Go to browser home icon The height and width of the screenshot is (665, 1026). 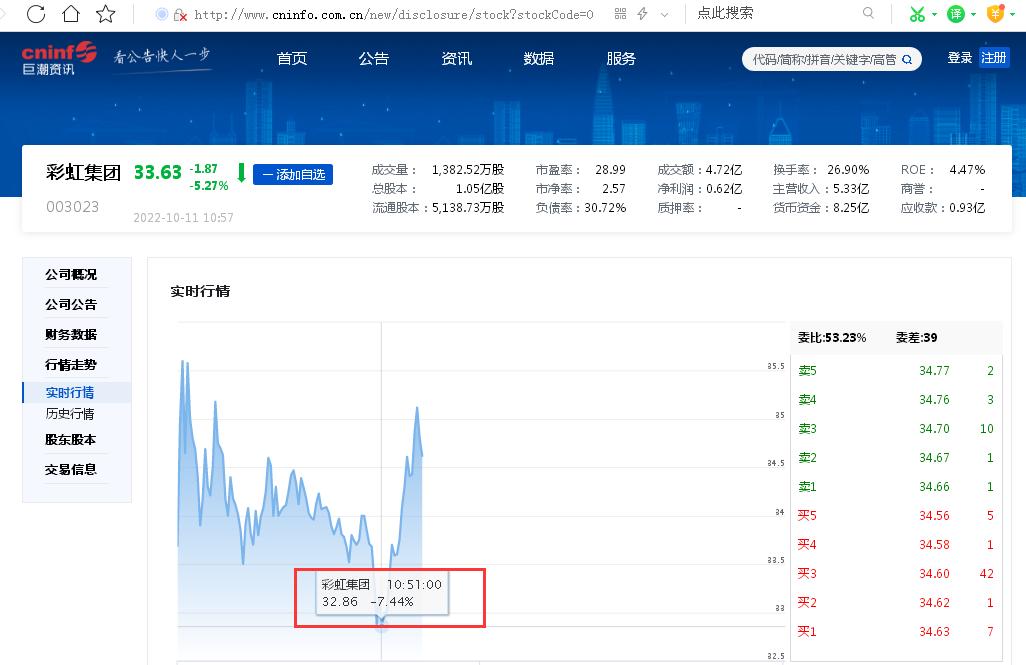coord(71,14)
